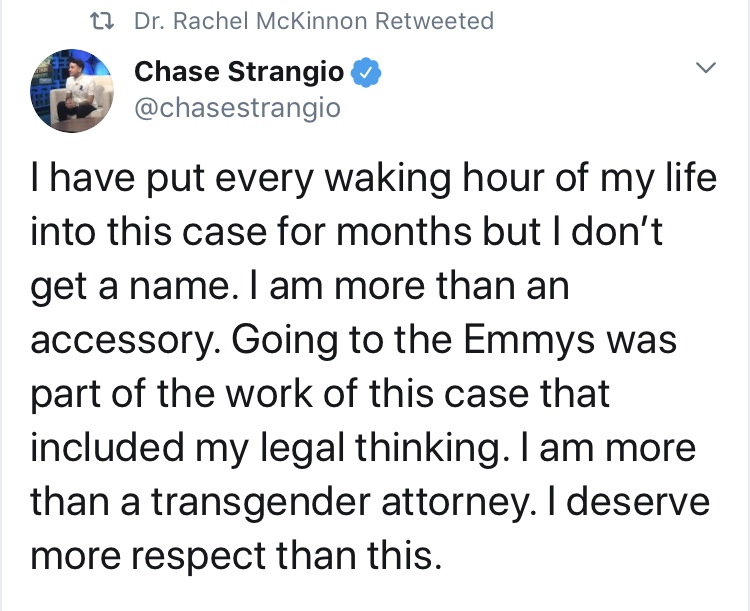This screenshot has height=611, width=750.
Task: Click the blue verified badge
Action: point(366,72)
